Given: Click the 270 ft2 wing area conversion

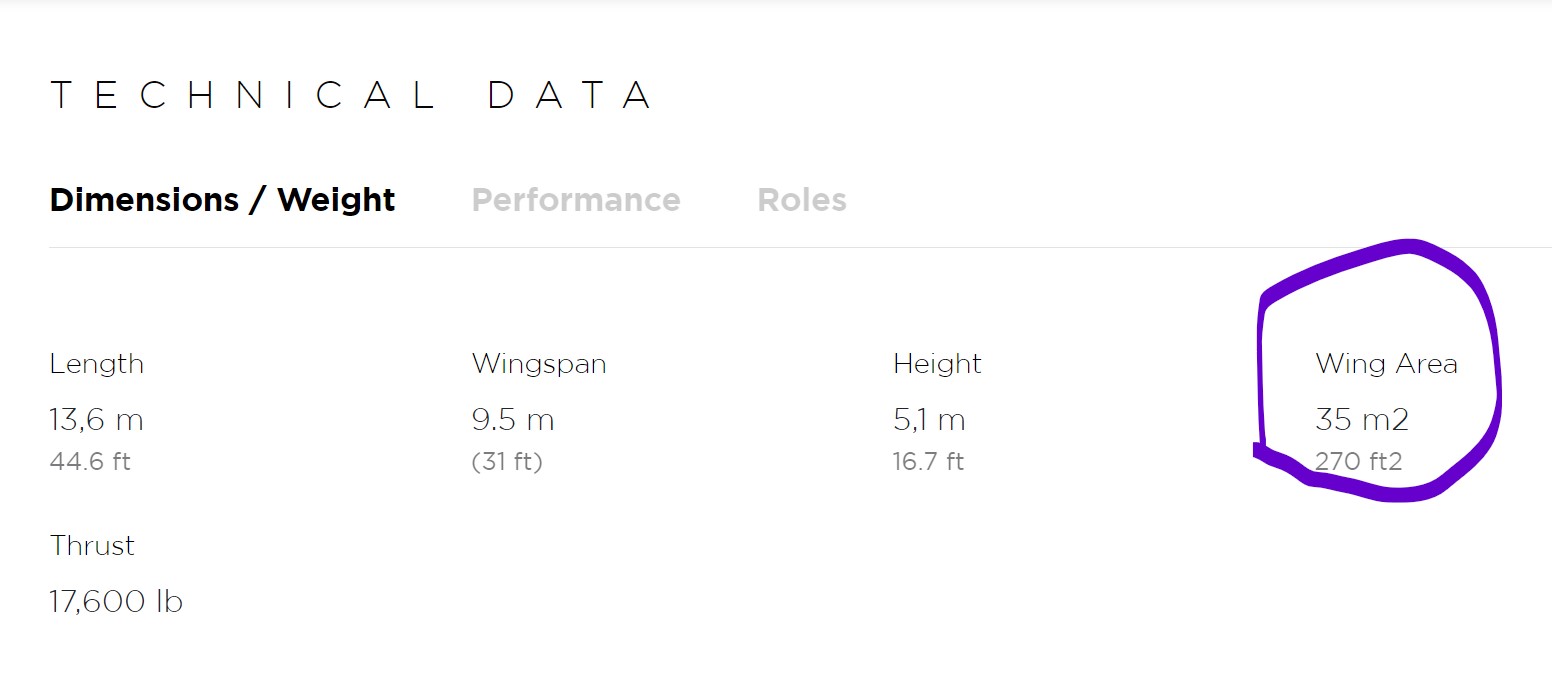Looking at the screenshot, I should (1358, 462).
